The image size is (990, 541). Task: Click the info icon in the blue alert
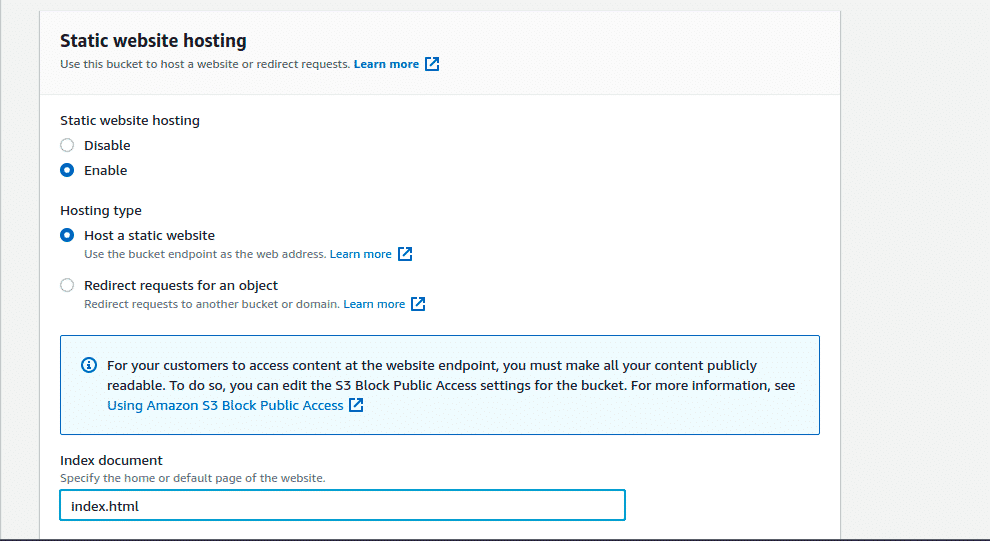coord(89,365)
